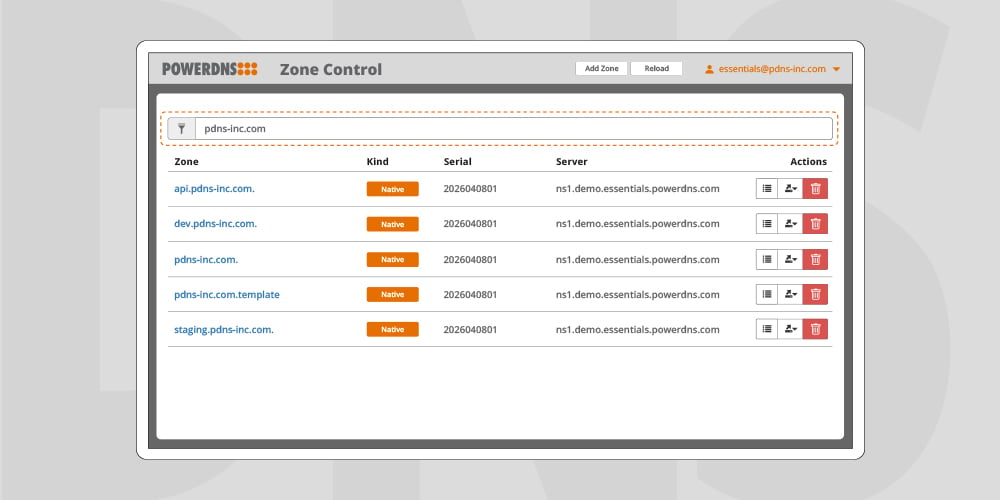The image size is (1000, 500).
Task: Click the Native badge for pdns-inc.com. row
Action: [392, 260]
